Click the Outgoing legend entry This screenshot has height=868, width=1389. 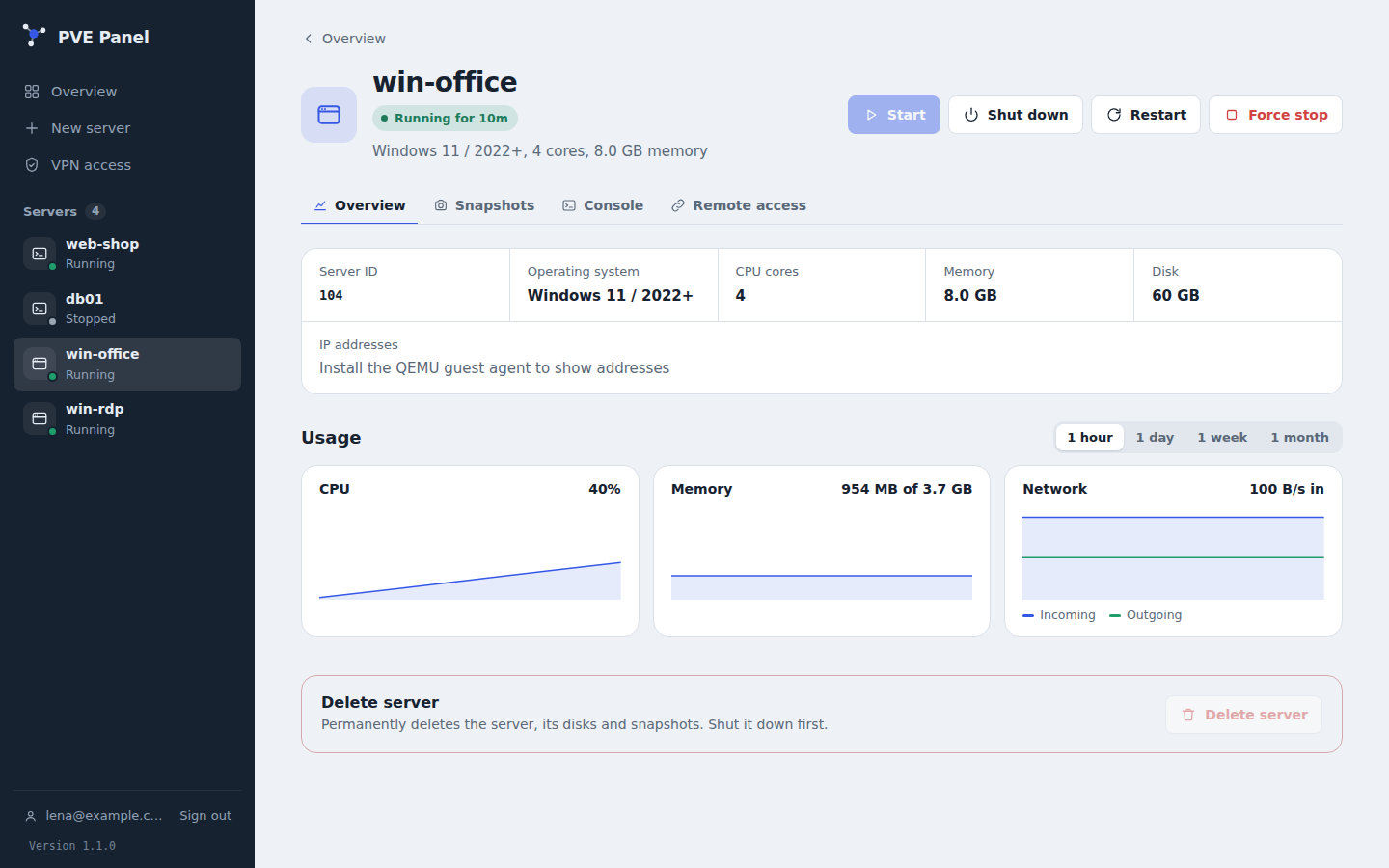pos(1146,615)
